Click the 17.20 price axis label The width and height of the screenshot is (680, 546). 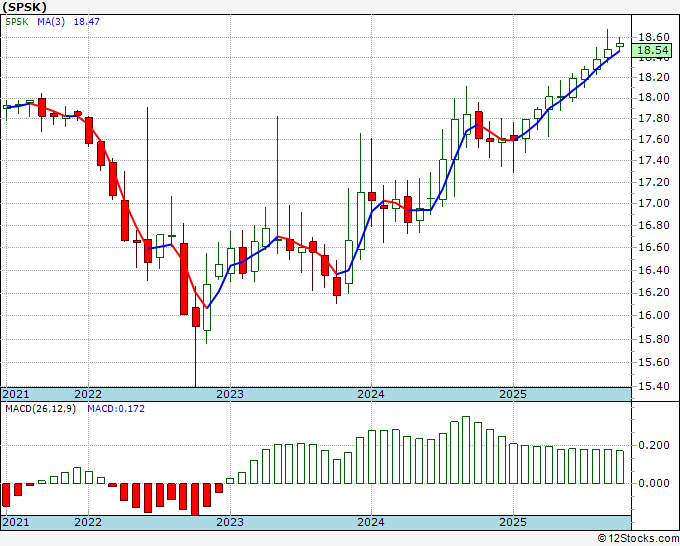coord(654,182)
